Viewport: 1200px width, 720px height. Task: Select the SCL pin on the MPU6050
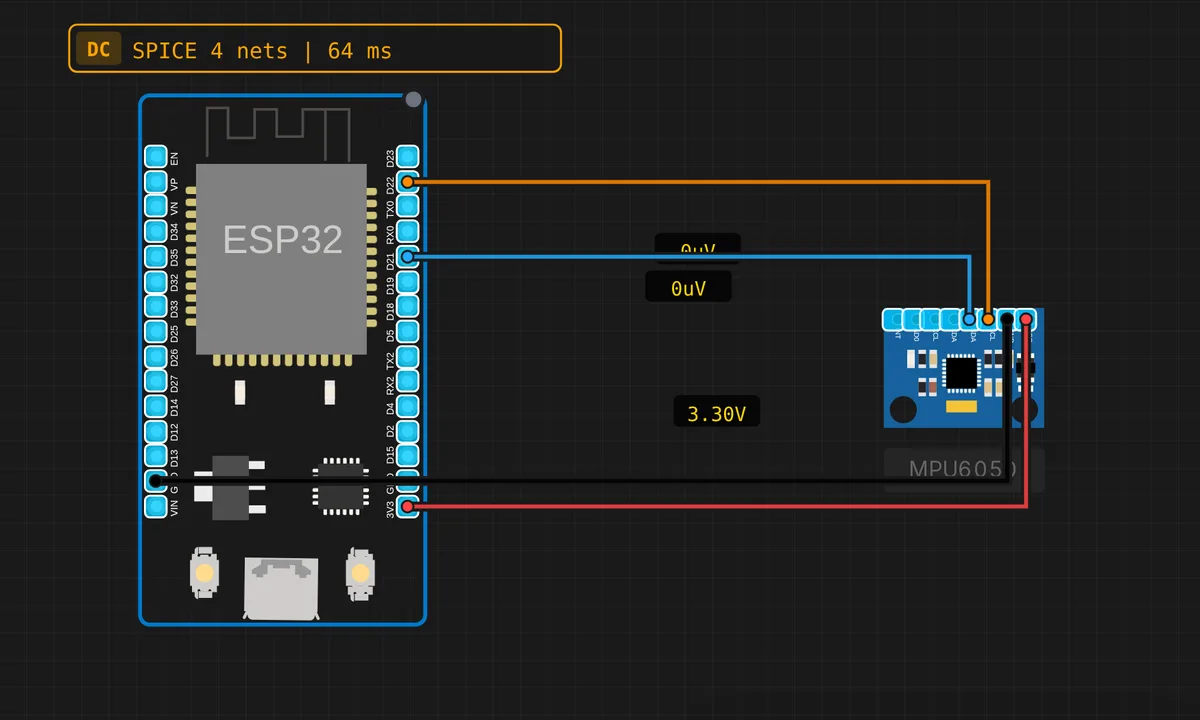[988, 319]
